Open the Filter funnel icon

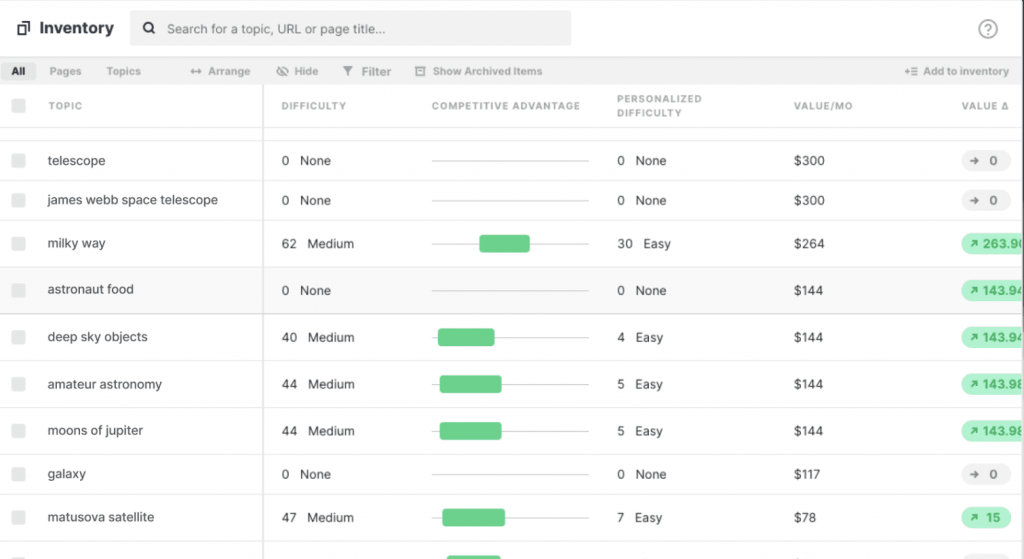[348, 71]
